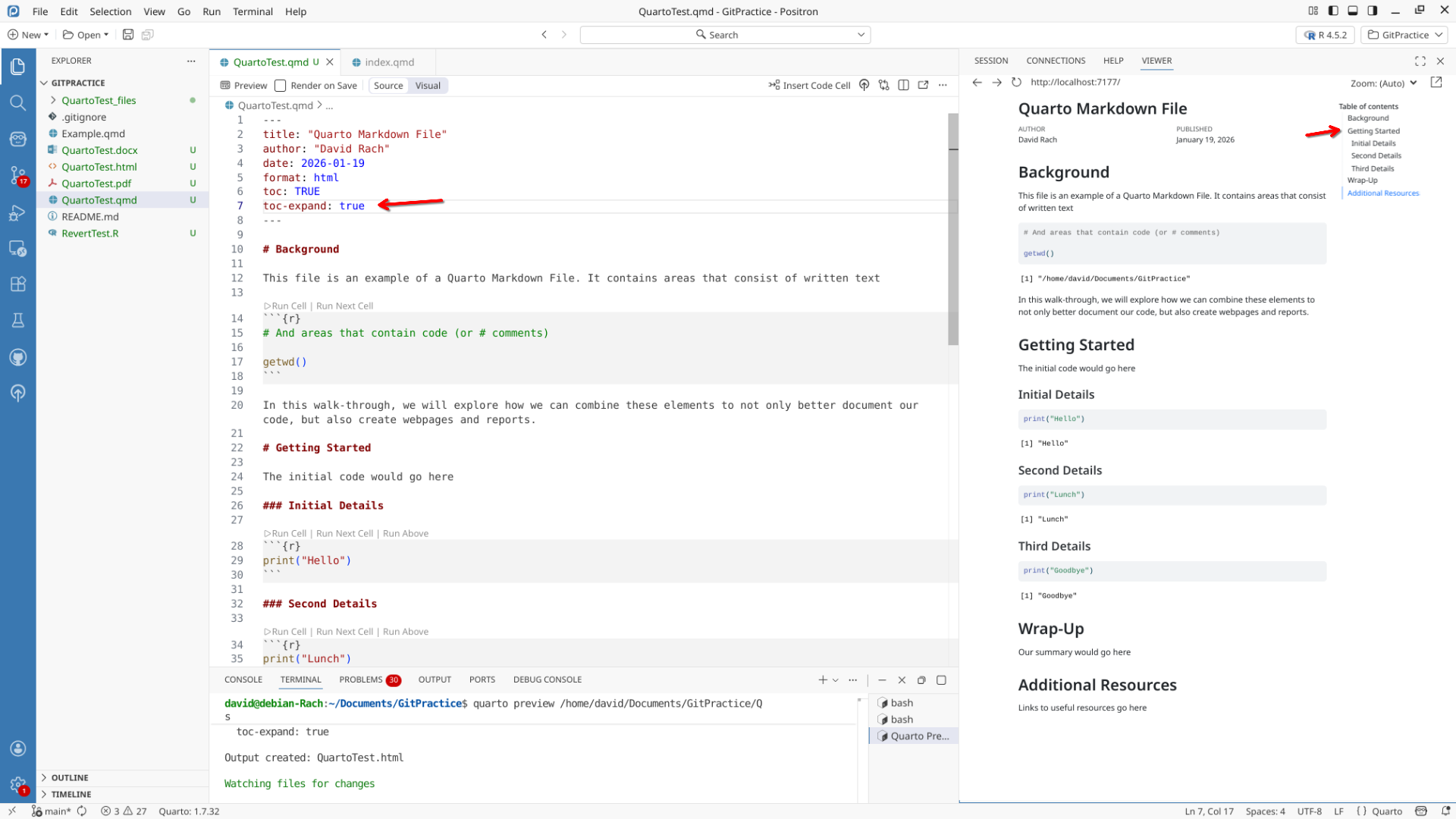Screen dimensions: 1456x819
Task: Expand the QuartoTest_files folder
Action: click(98, 100)
